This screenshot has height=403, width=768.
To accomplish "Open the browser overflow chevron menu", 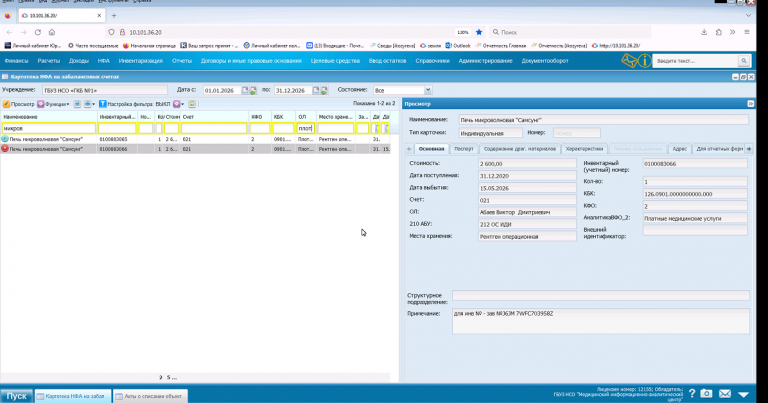I will pos(733,32).
